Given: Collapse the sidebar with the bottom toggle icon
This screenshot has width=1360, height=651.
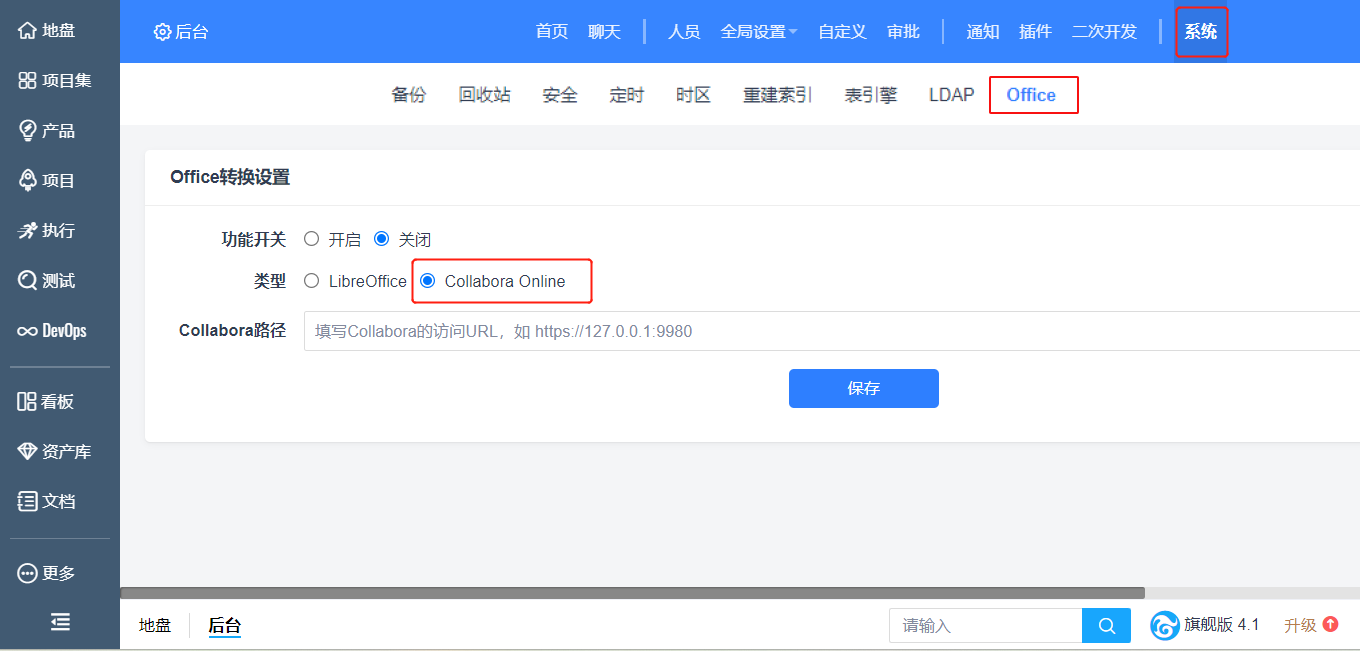Looking at the screenshot, I should [60, 623].
